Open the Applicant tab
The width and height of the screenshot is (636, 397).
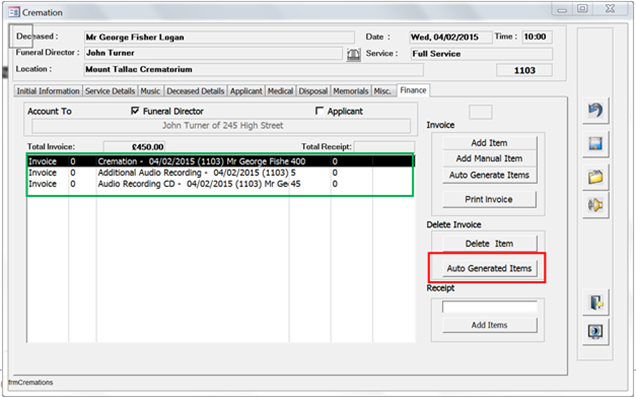click(x=246, y=91)
